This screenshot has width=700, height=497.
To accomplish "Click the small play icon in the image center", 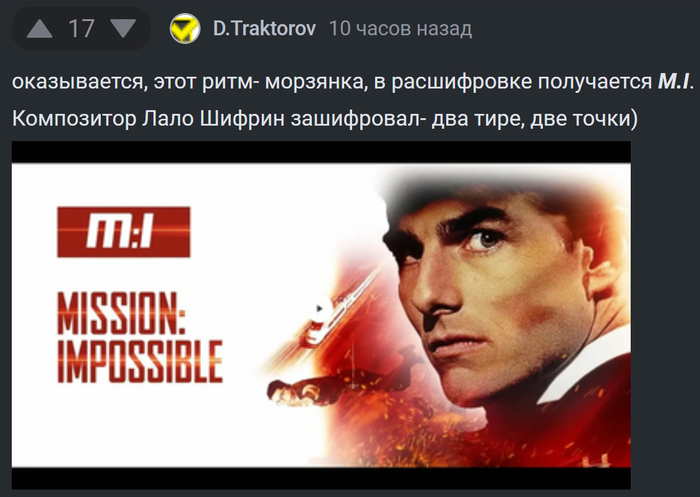I will coord(319,308).
